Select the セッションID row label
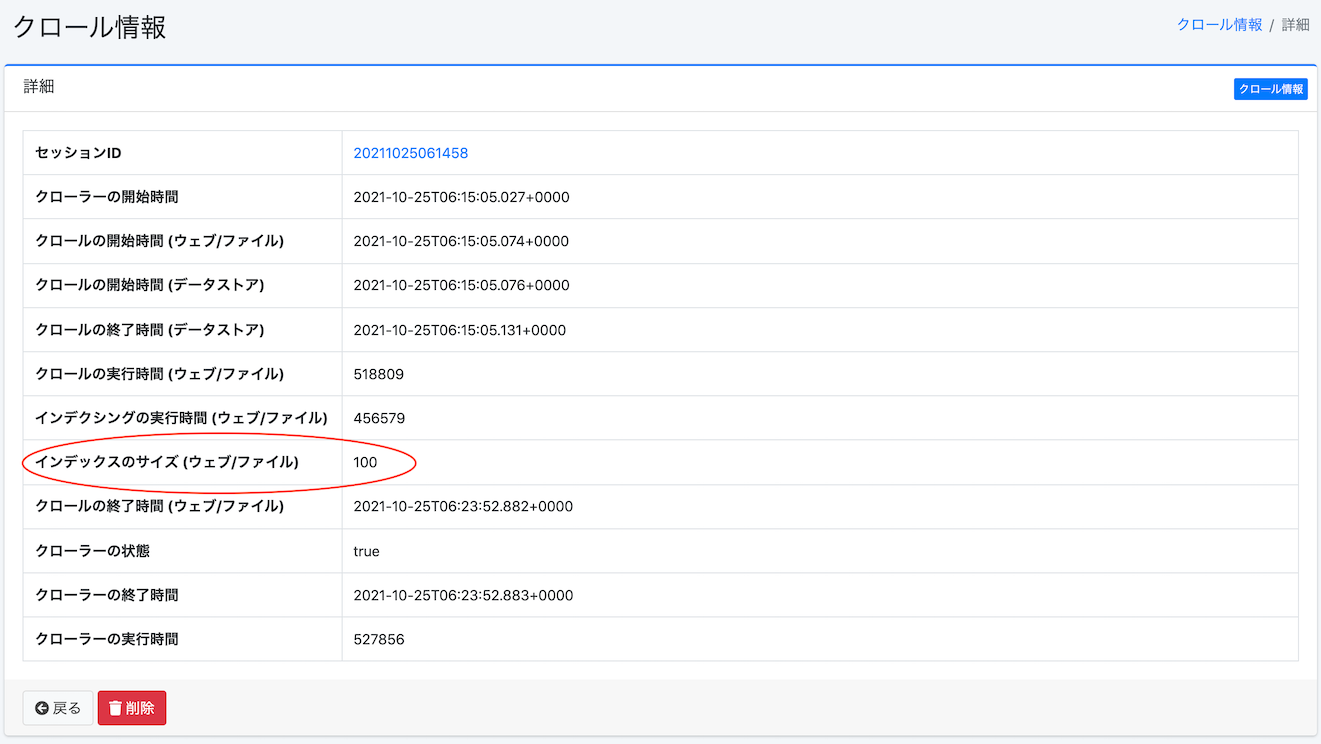Screen dimensions: 1321x744 [x=78, y=153]
